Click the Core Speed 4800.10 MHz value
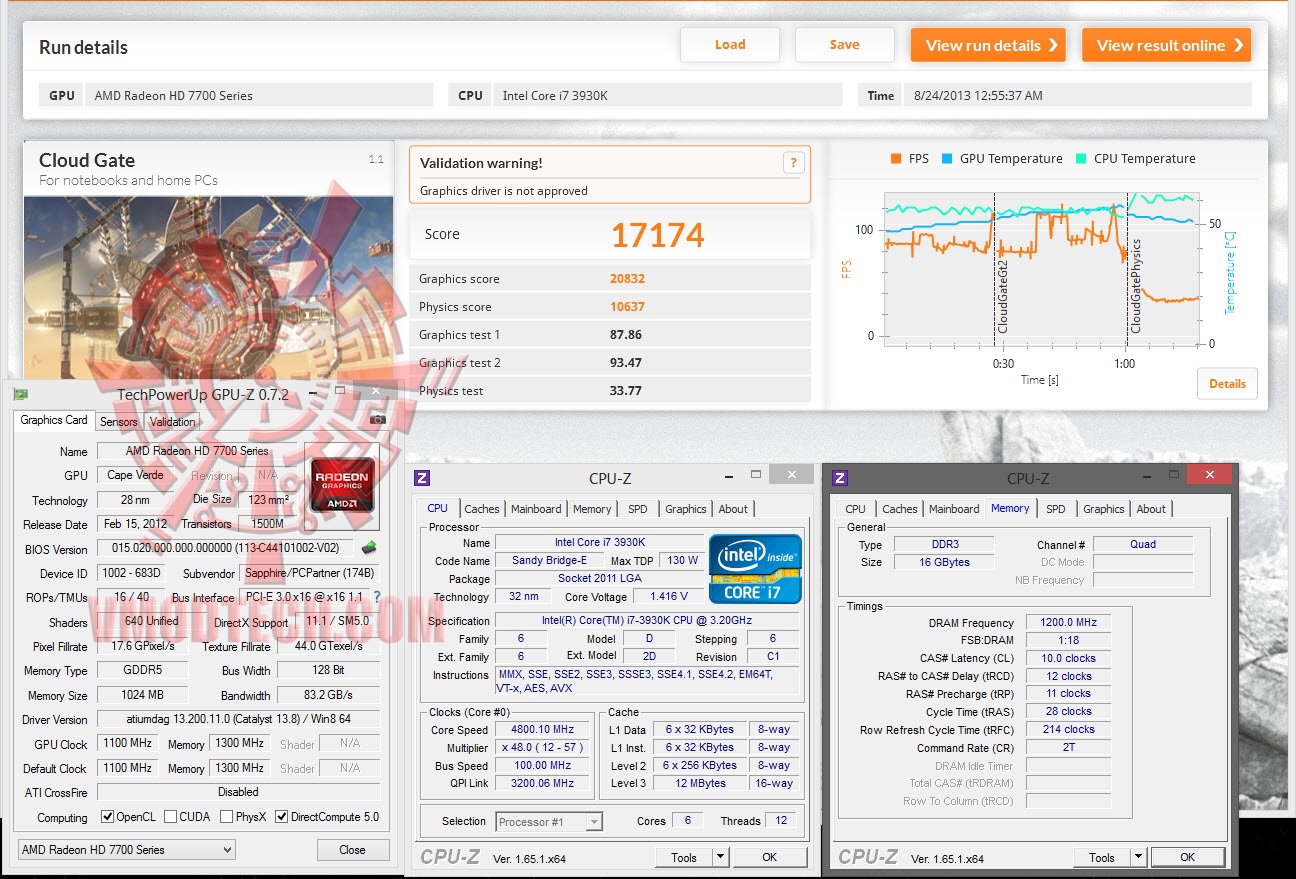The height and width of the screenshot is (879, 1296). coord(542,730)
